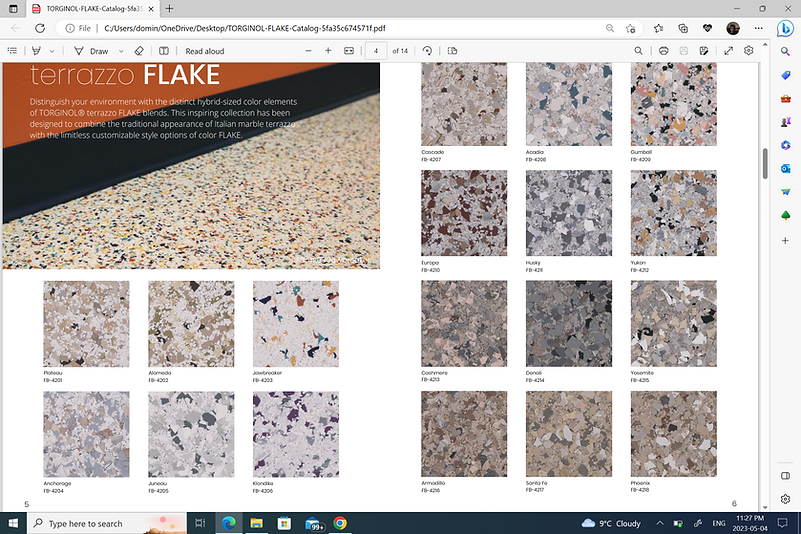Activate the Draw tool
The image size is (801, 534).
click(91, 51)
